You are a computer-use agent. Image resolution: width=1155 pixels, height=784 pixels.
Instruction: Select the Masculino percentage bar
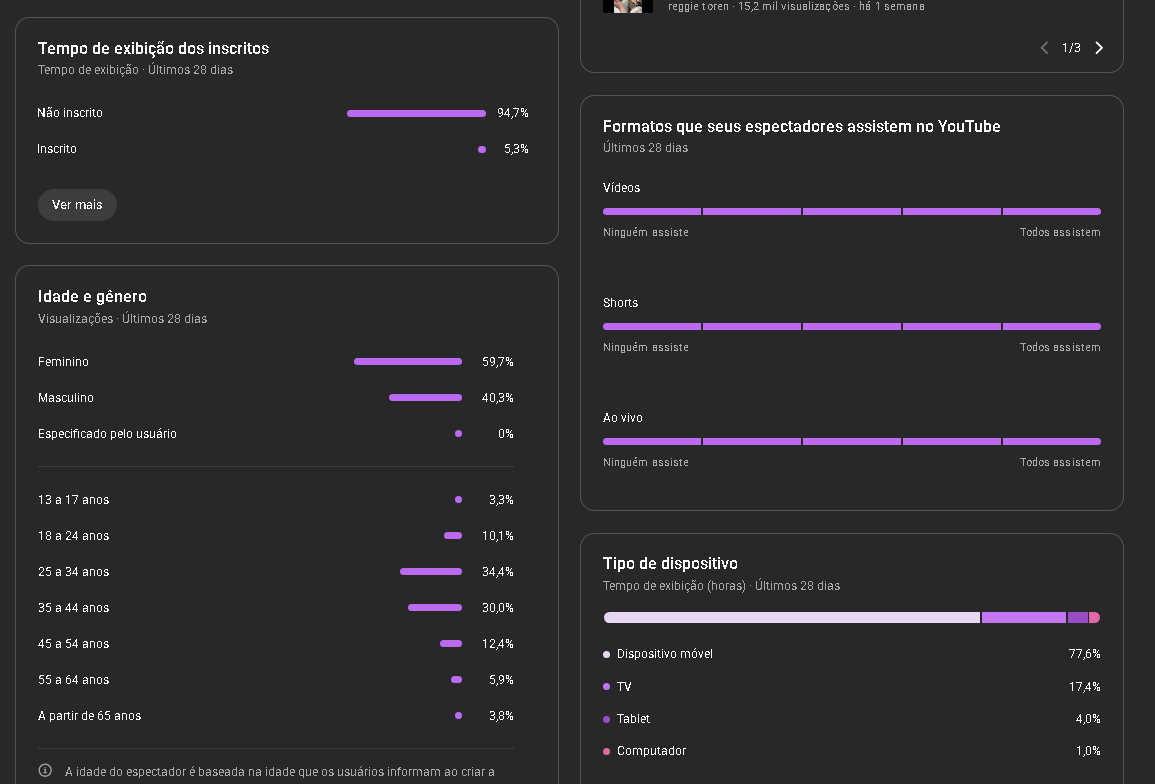pyautogui.click(x=425, y=398)
